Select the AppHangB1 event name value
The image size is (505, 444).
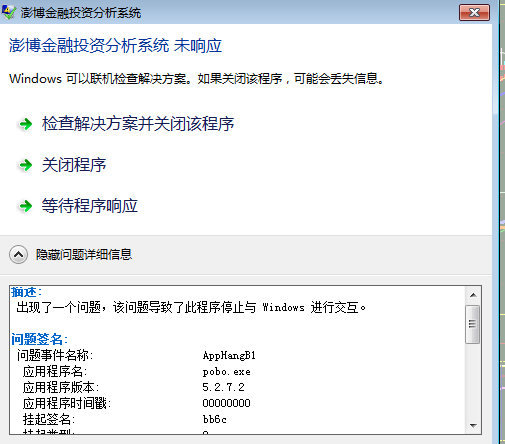click(229, 356)
